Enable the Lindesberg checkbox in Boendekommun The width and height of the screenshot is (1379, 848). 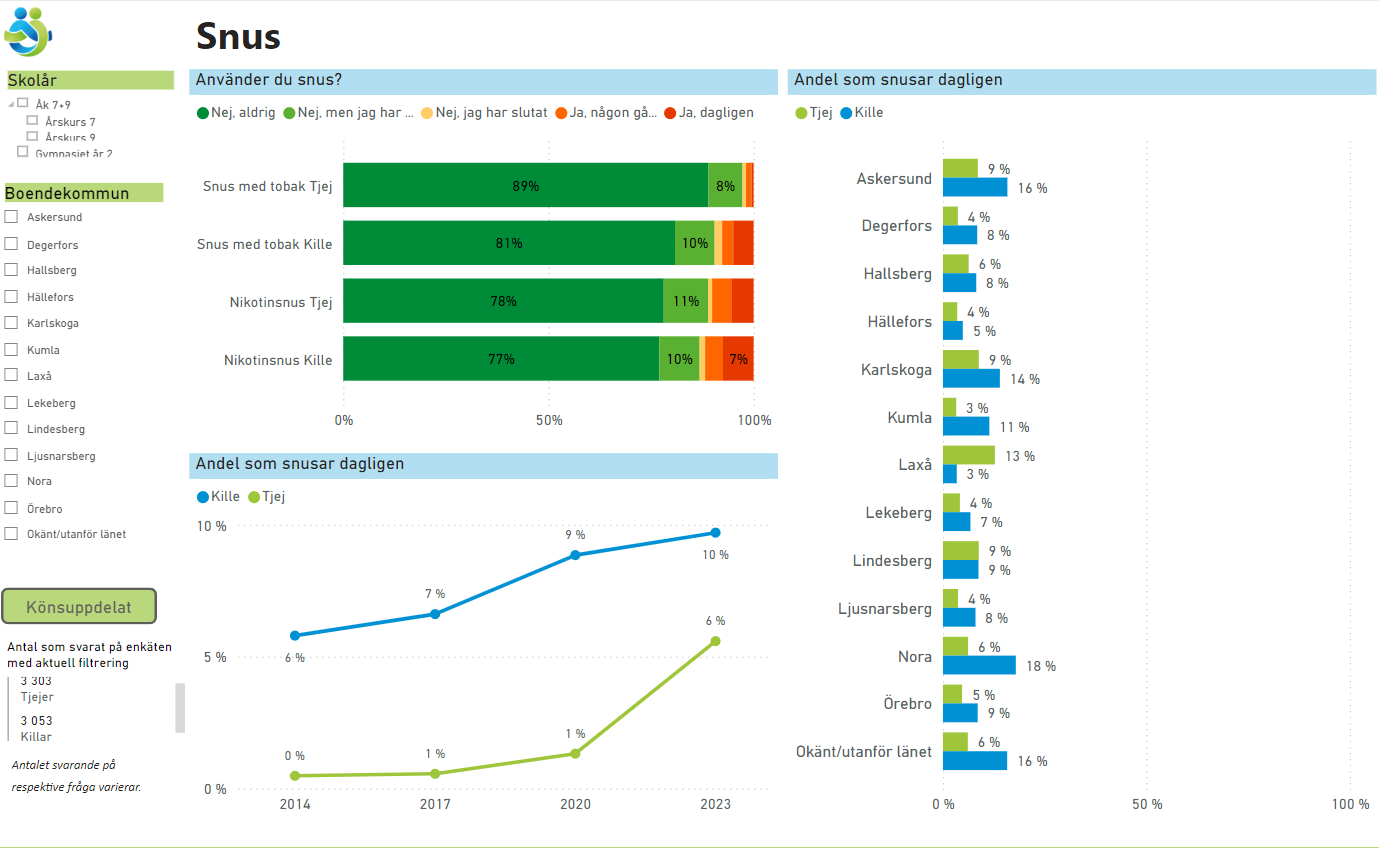11,428
